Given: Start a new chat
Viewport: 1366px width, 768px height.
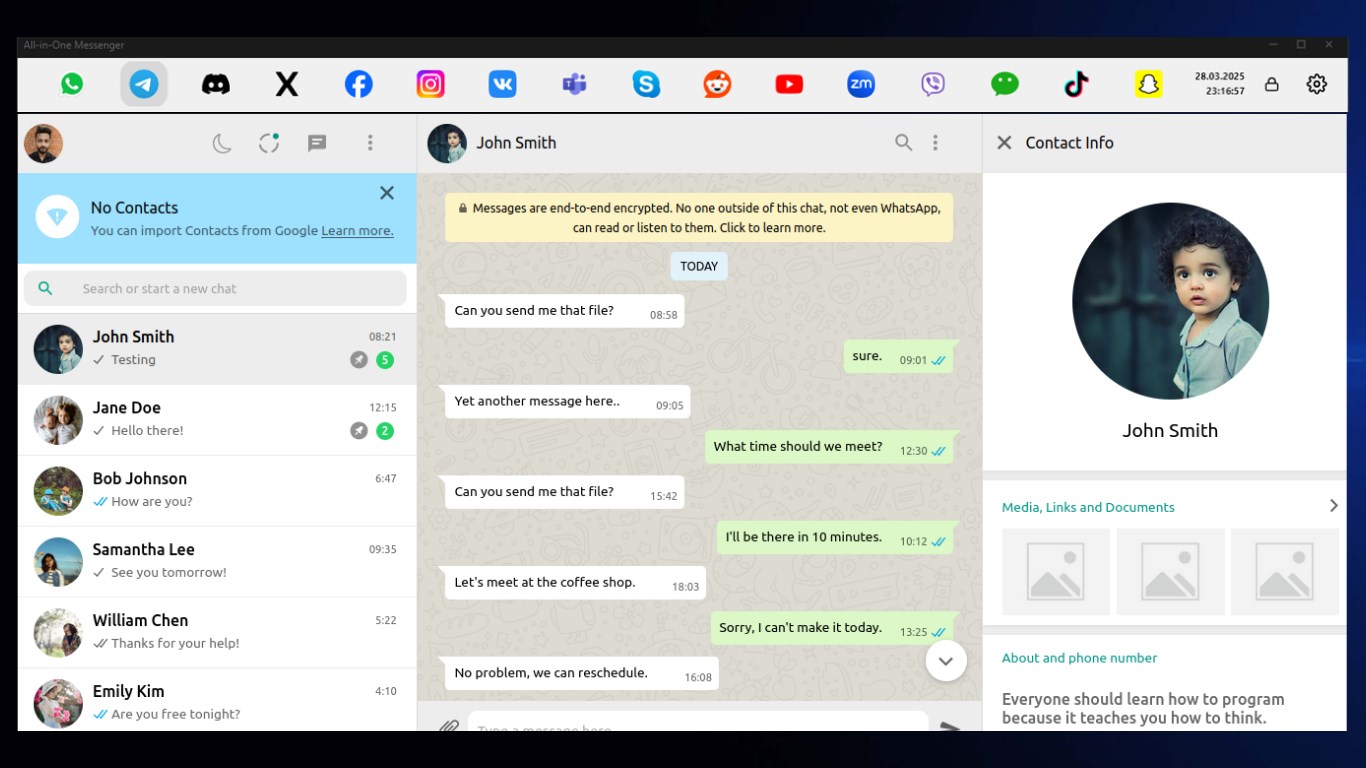Looking at the screenshot, I should [317, 143].
